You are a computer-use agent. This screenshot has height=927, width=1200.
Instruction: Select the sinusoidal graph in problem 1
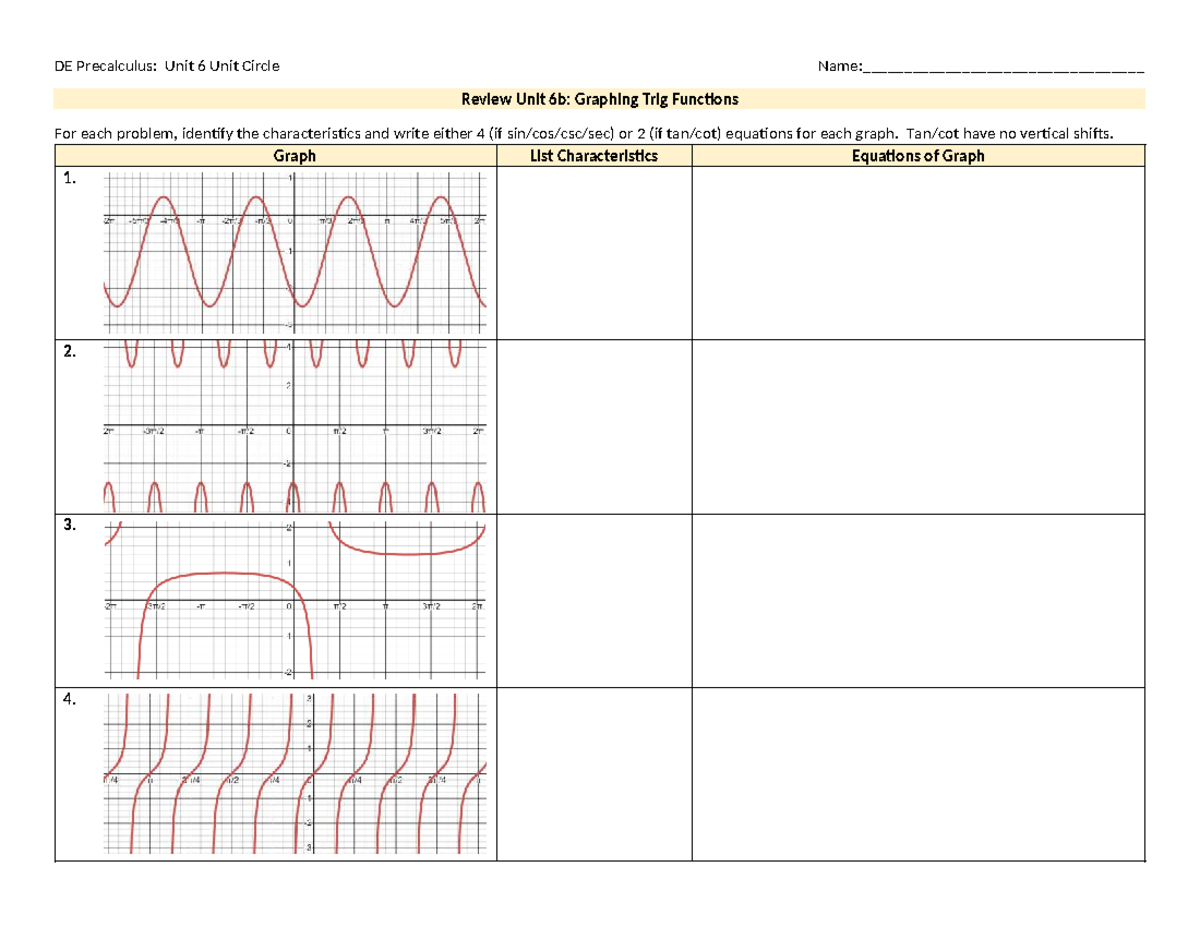(x=294, y=252)
